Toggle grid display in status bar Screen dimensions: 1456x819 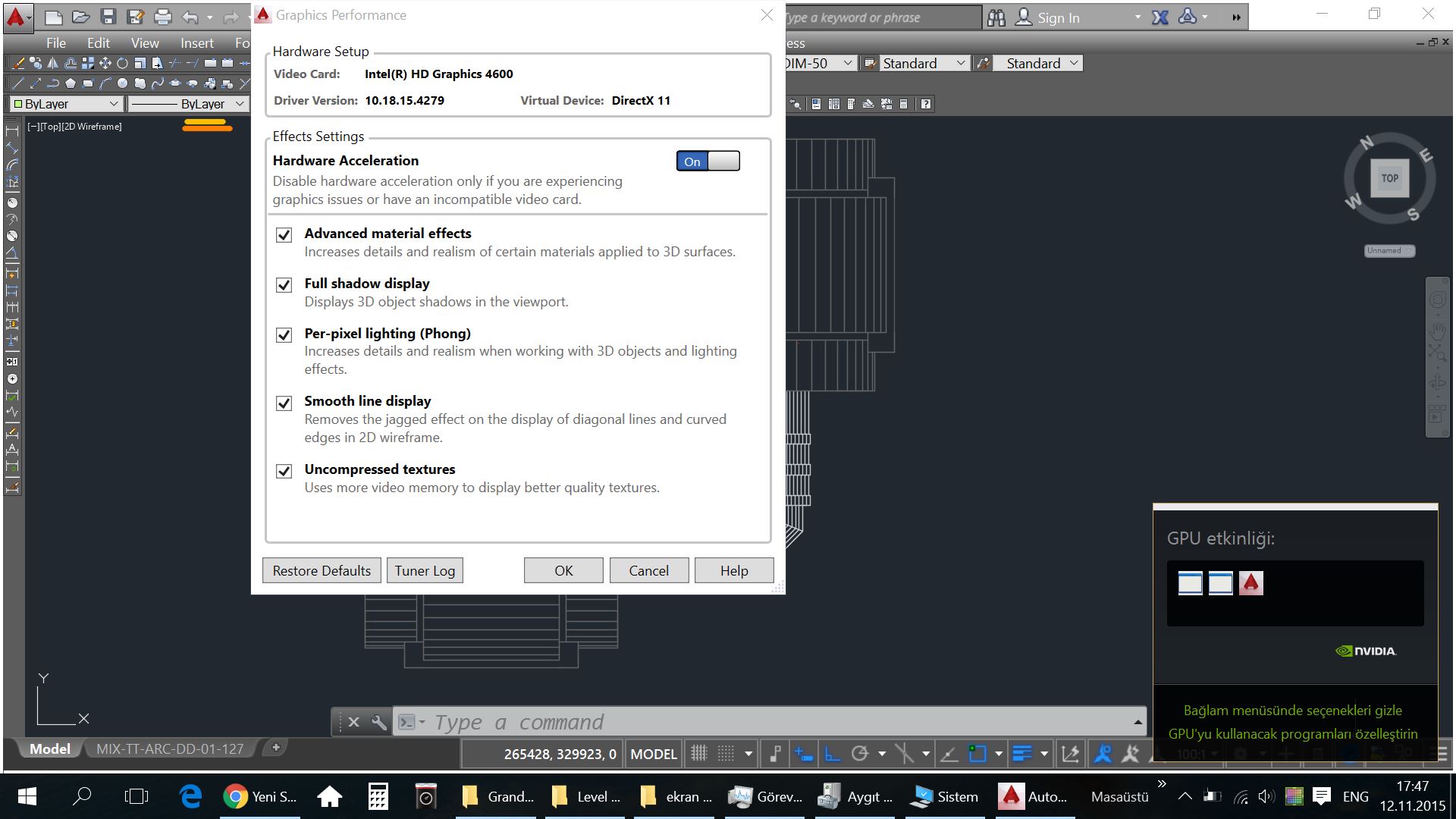click(698, 754)
